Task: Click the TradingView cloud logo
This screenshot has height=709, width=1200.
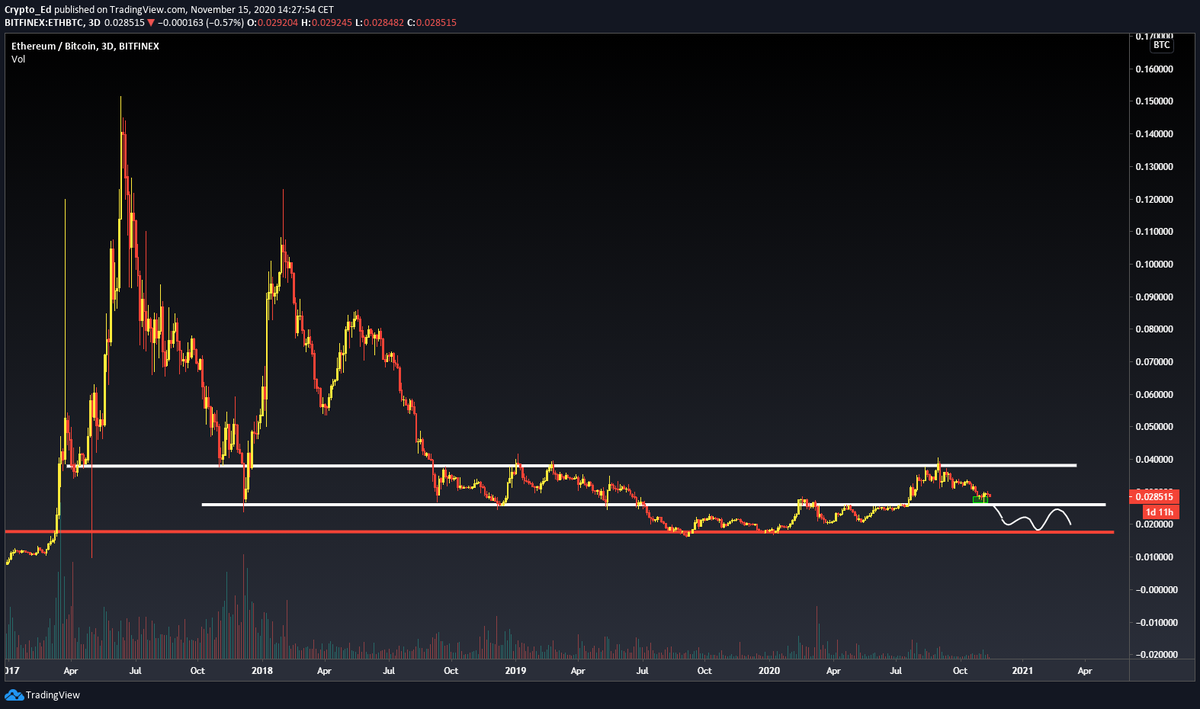Action: click(14, 695)
